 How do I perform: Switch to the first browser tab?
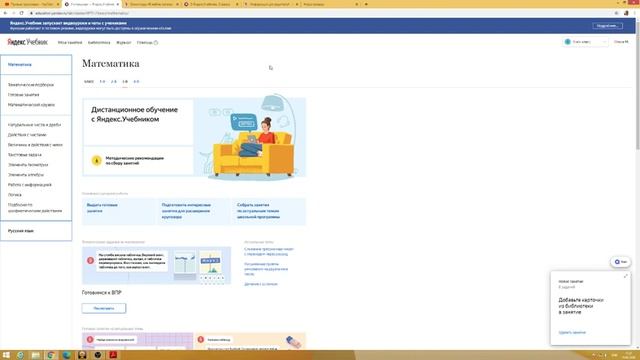point(30,4)
